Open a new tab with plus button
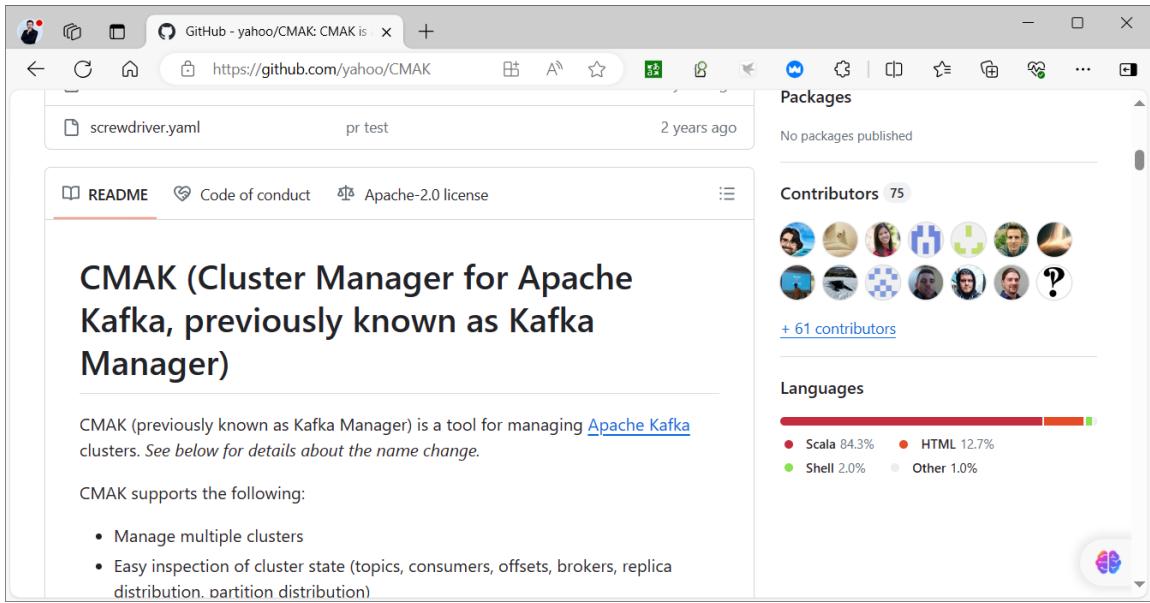The width and height of the screenshot is (1150, 603). click(x=425, y=32)
